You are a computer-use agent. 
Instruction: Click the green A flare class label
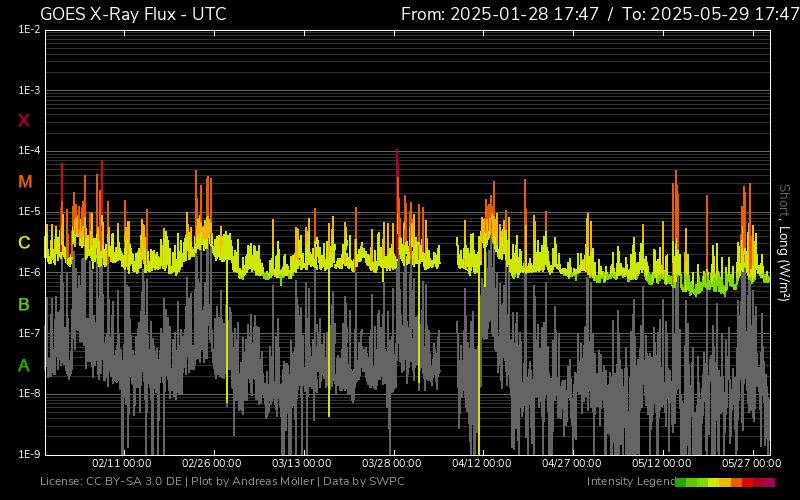24,366
